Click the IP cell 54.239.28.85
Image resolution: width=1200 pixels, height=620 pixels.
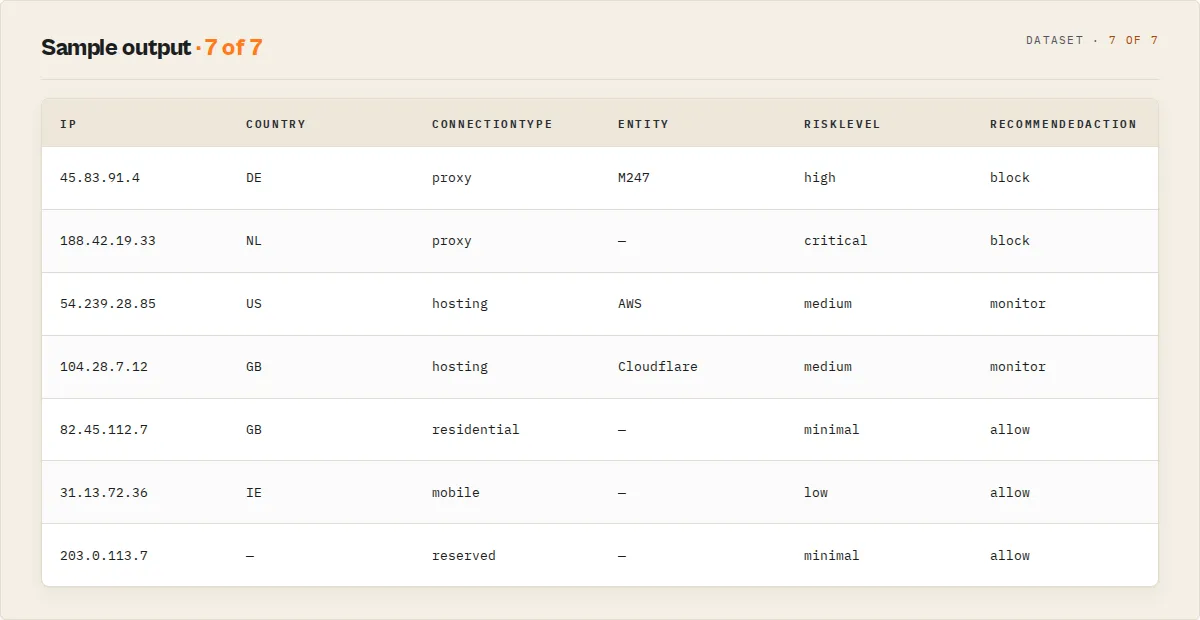coord(108,304)
